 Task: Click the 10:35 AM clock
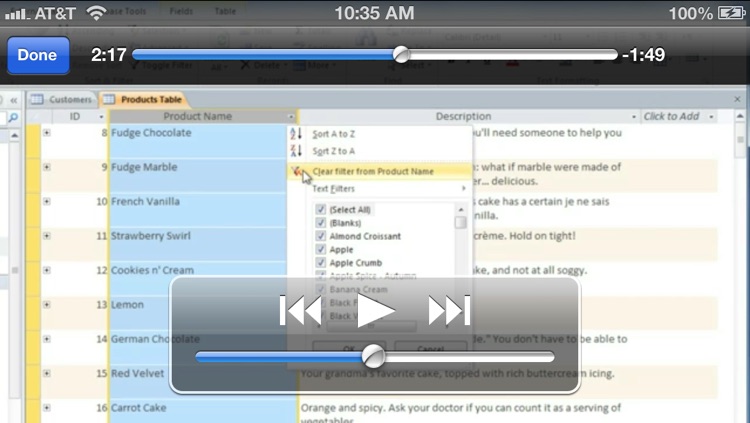pyautogui.click(x=375, y=13)
